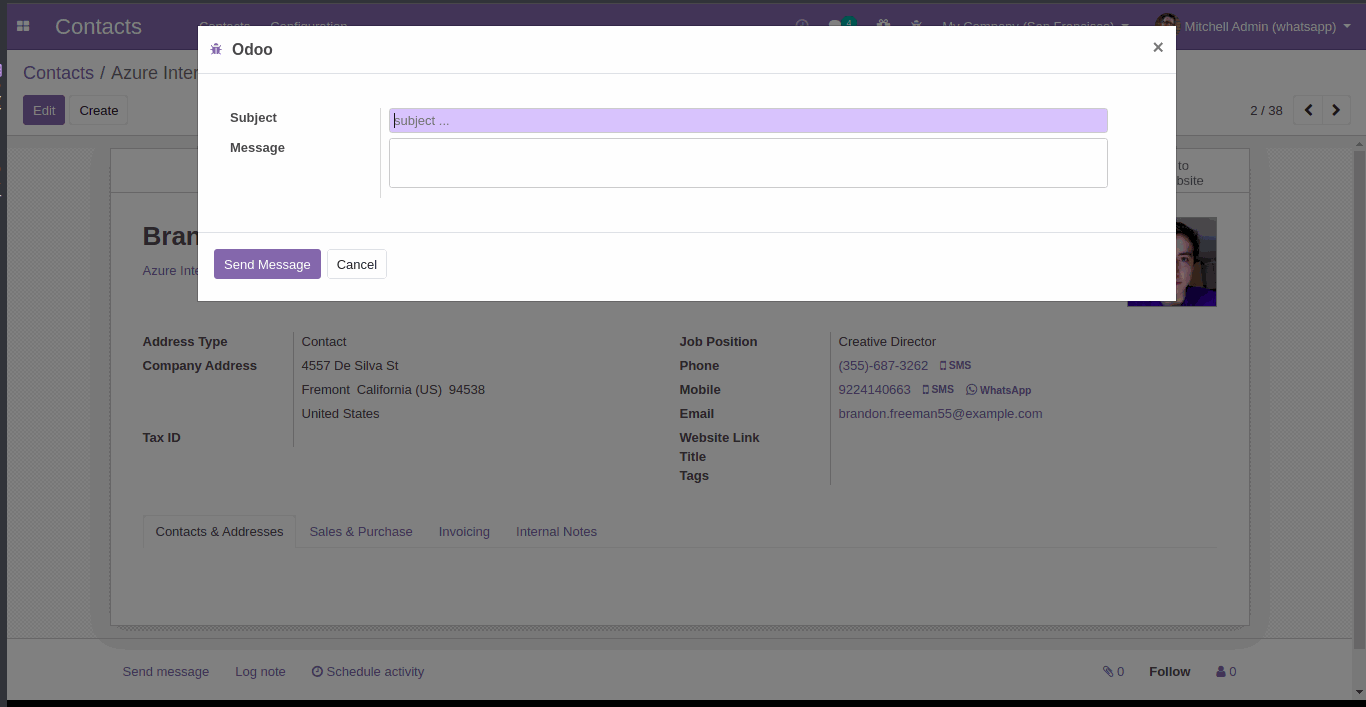Click the Mitchell Admin avatar image
Screen dimensions: 1366x707
point(1166,25)
